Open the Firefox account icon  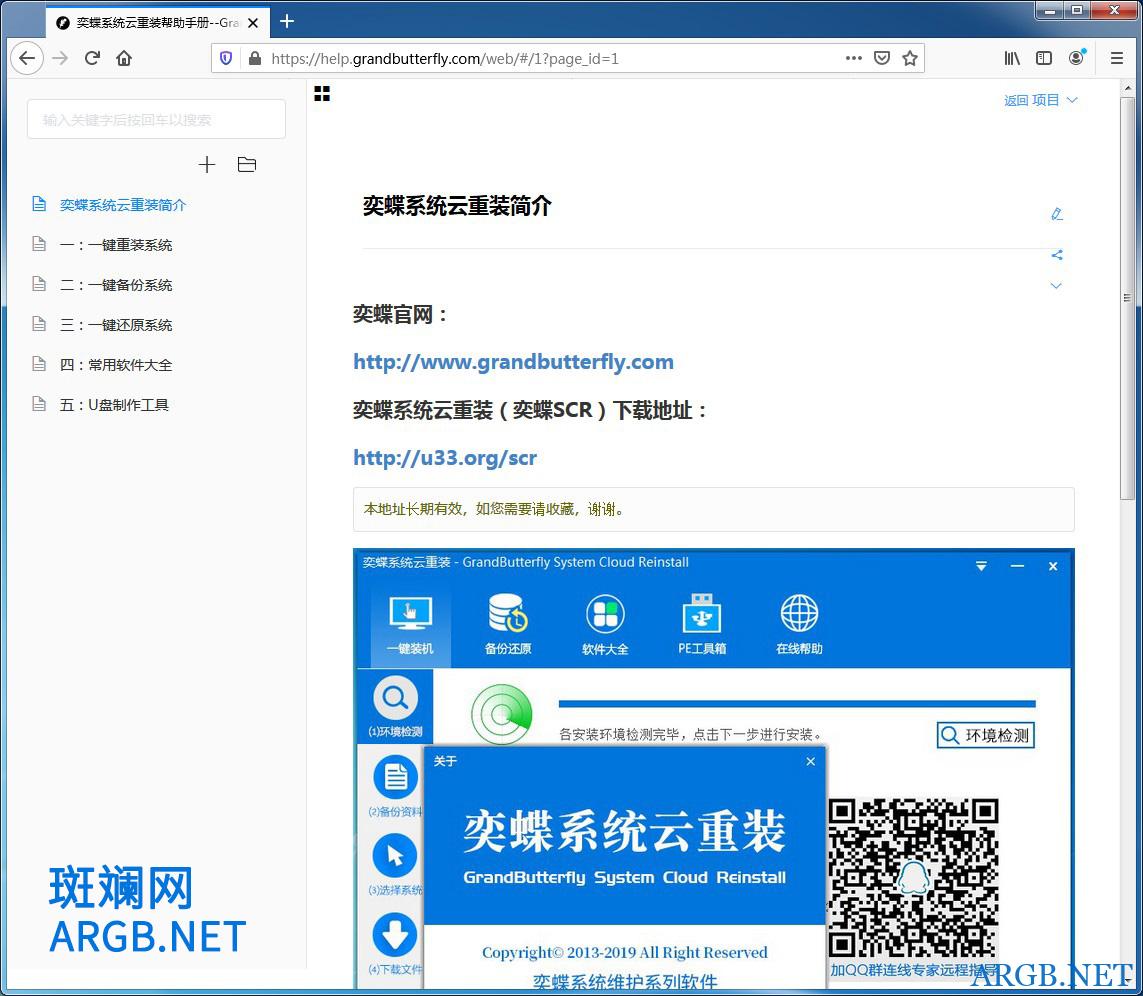click(1077, 58)
